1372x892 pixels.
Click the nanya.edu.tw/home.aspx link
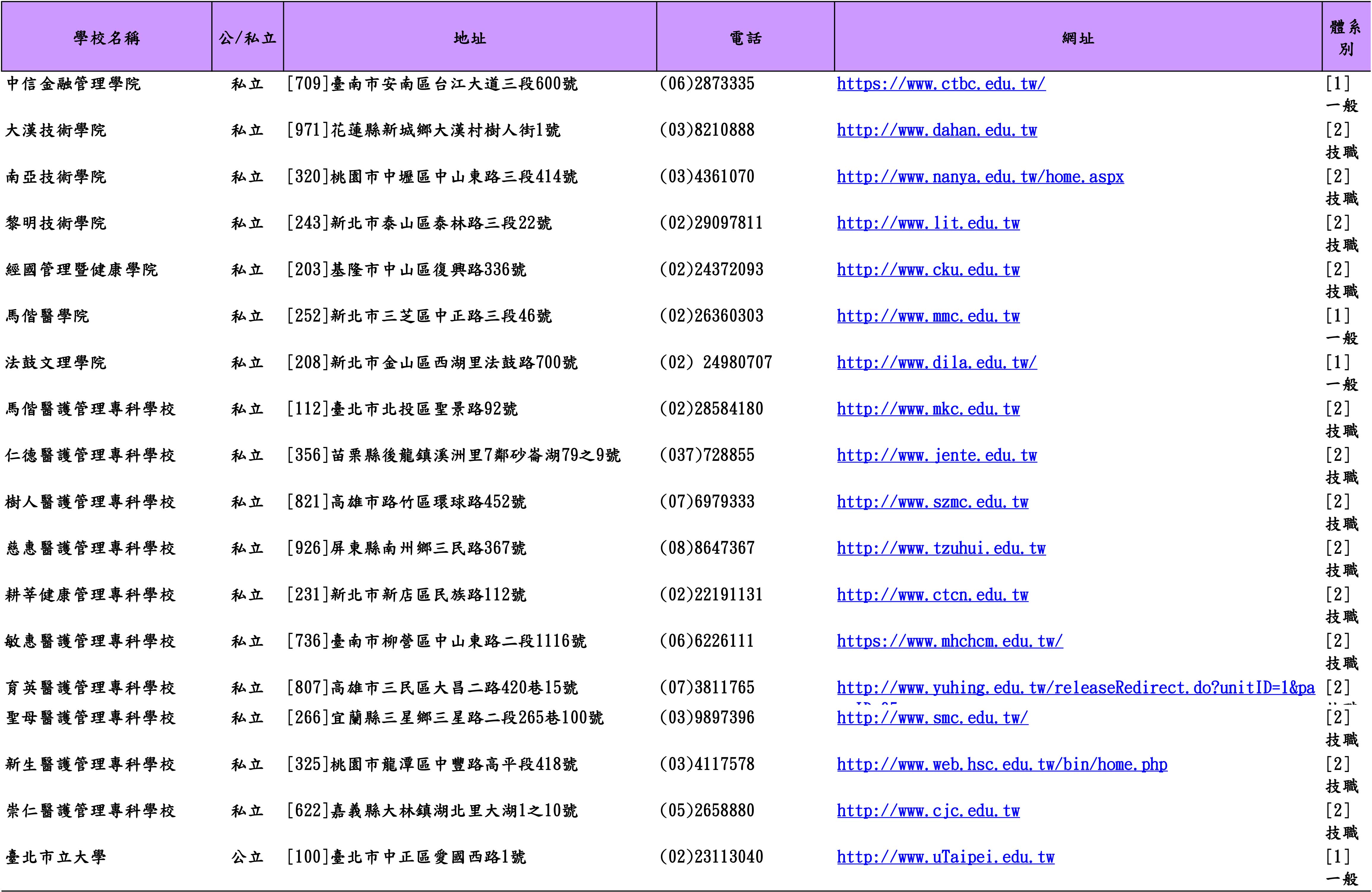point(980,177)
